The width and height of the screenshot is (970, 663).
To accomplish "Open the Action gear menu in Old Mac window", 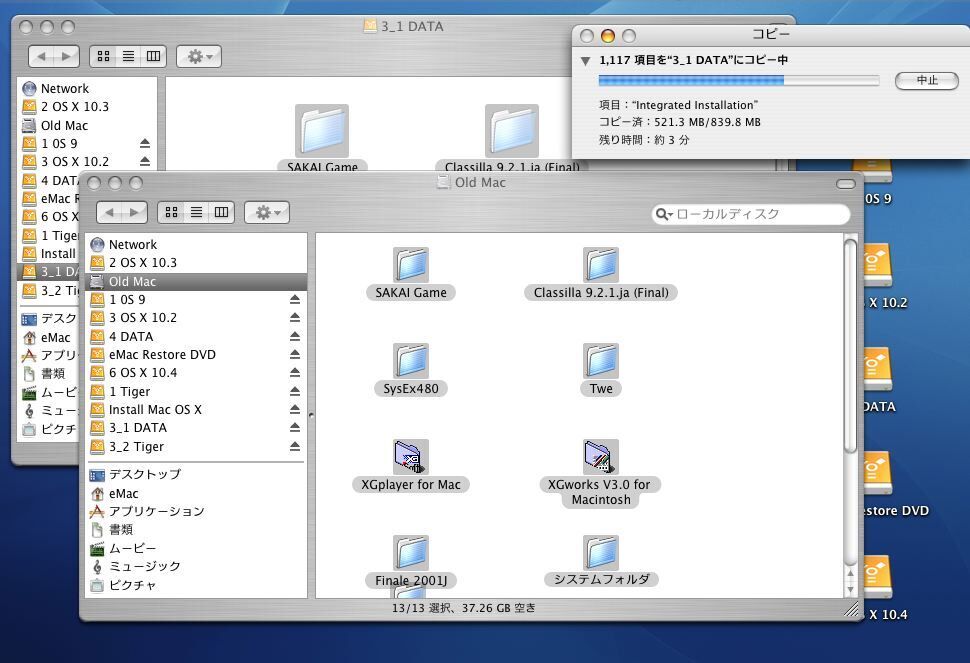I will pyautogui.click(x=266, y=212).
